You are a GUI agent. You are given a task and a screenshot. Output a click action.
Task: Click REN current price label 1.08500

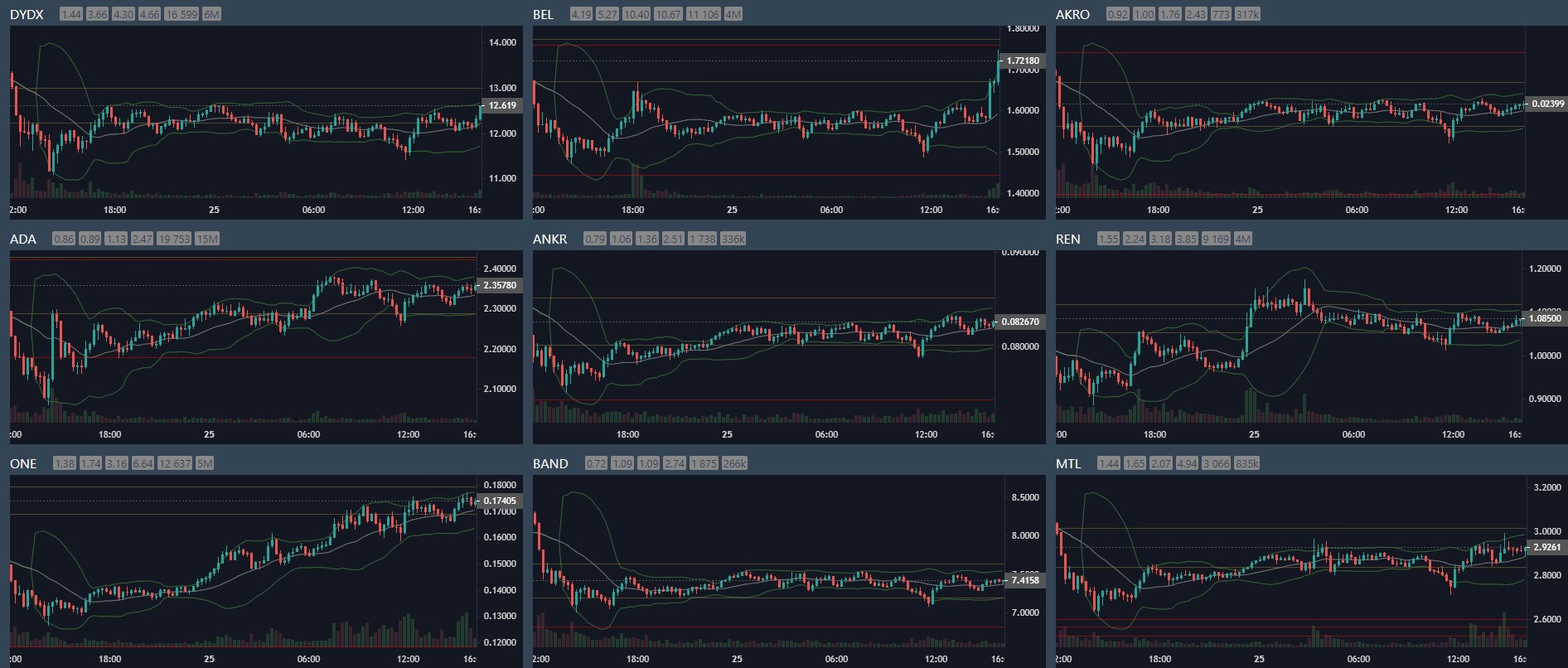point(1546,318)
